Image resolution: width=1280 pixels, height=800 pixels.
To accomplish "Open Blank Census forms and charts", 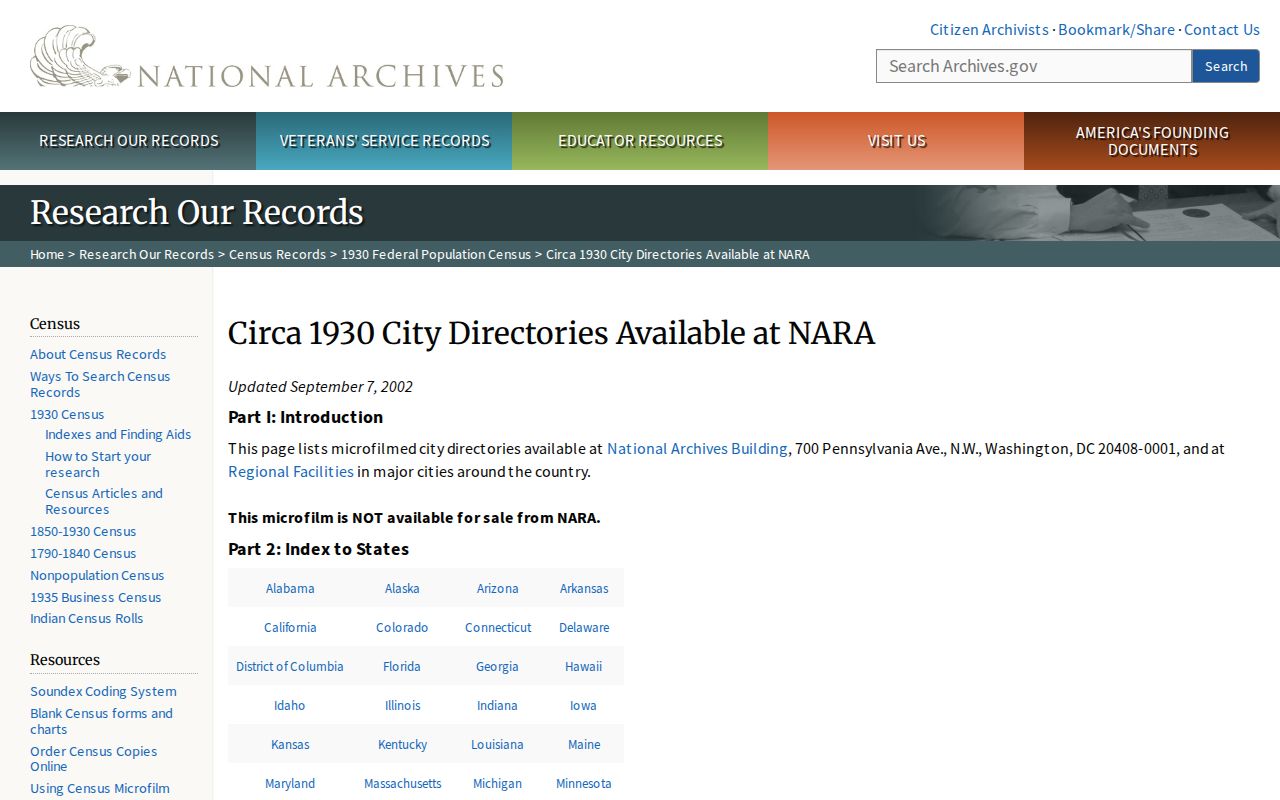I will pos(101,721).
